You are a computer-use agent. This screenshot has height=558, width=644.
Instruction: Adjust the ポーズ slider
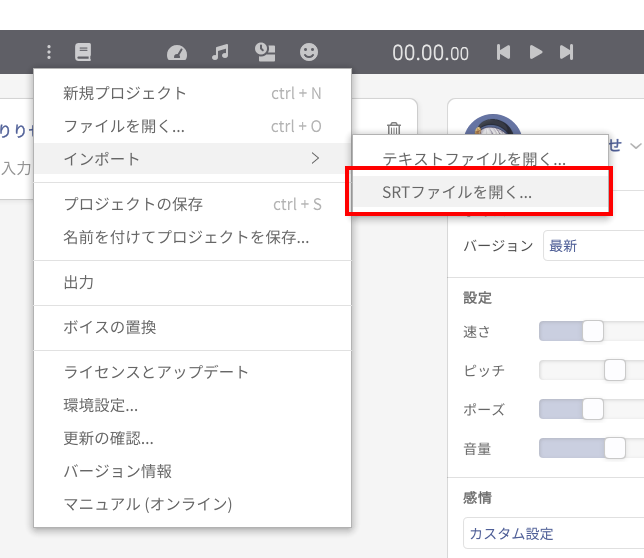click(x=591, y=409)
